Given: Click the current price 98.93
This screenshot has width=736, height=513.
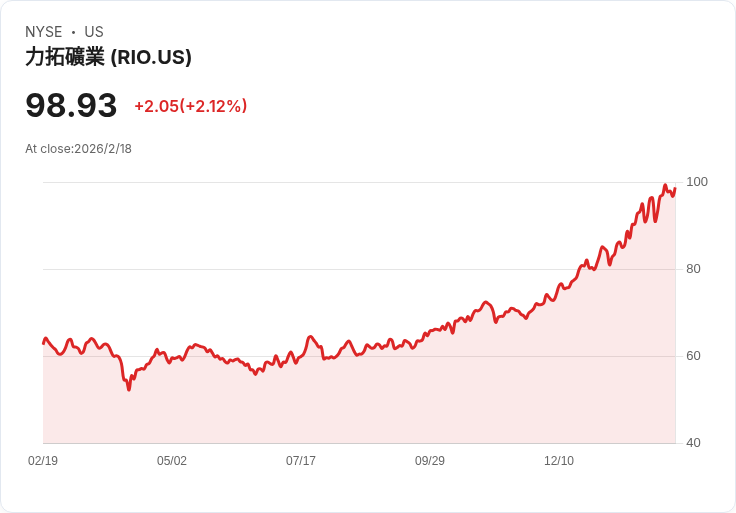Looking at the screenshot, I should (x=71, y=105).
